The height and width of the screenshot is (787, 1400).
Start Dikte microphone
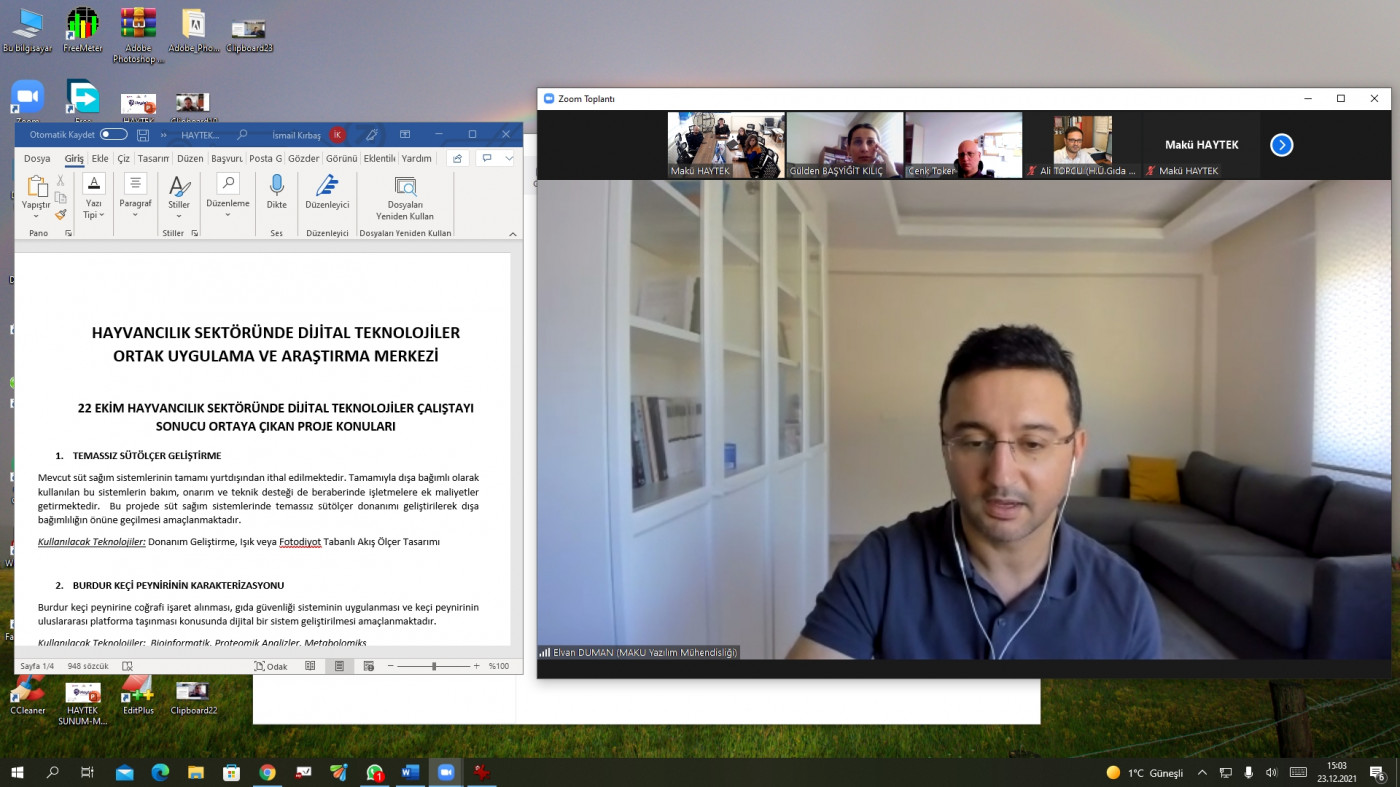[276, 192]
